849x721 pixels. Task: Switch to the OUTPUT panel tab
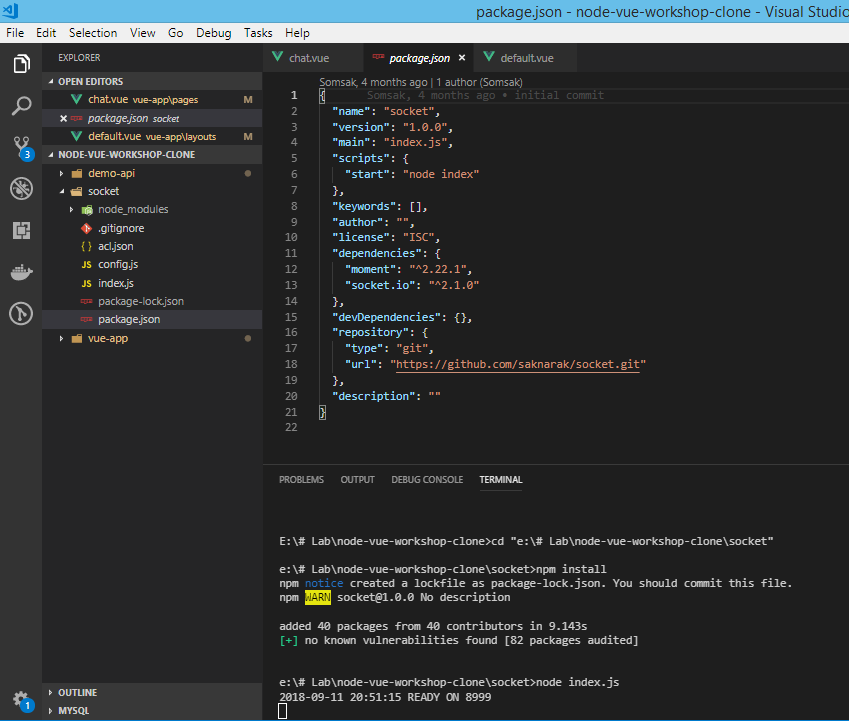coord(357,479)
